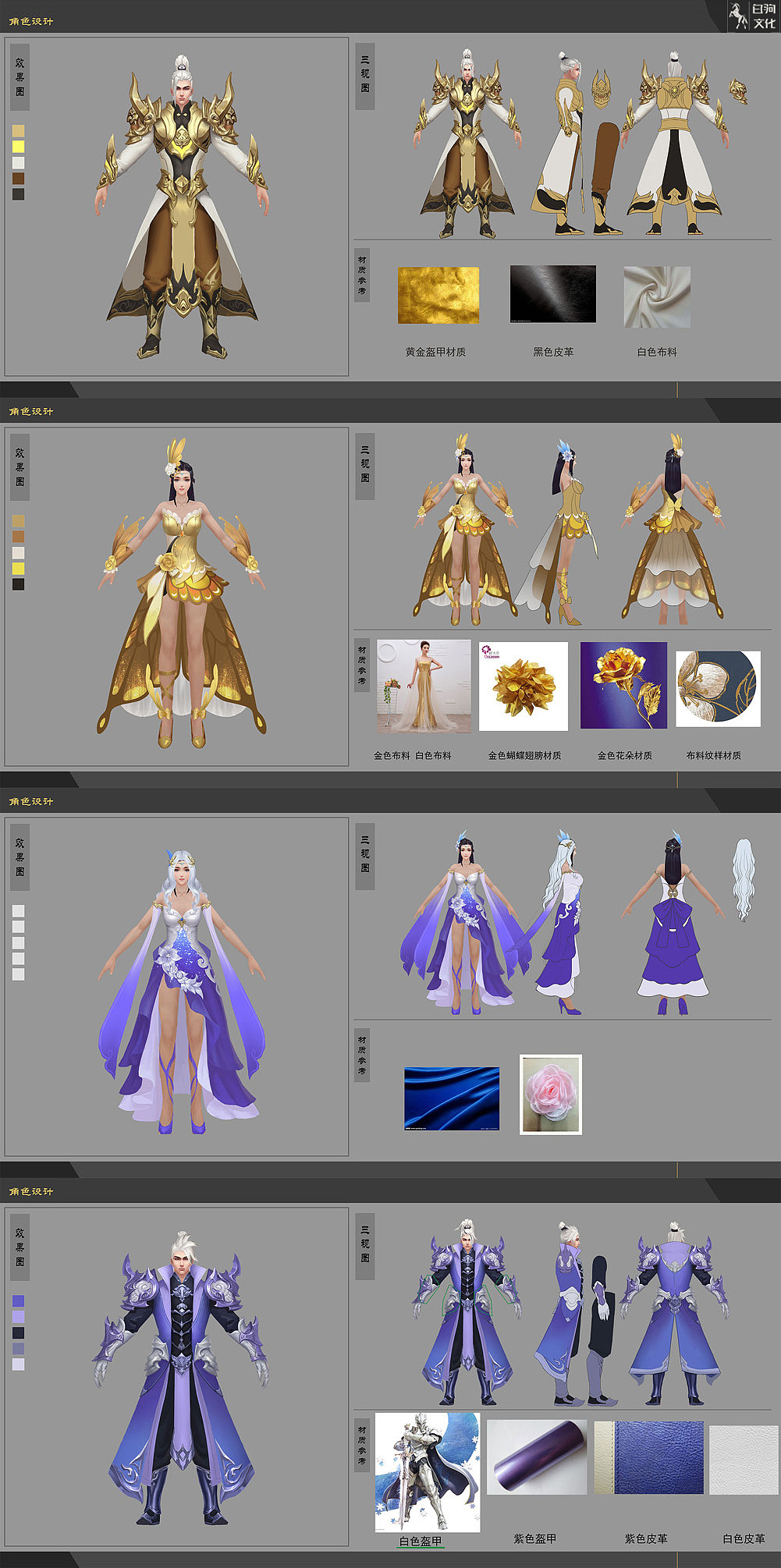Select the detached gold helmet crest piece
Viewport: 781px width, 1568px height.
coord(602,89)
